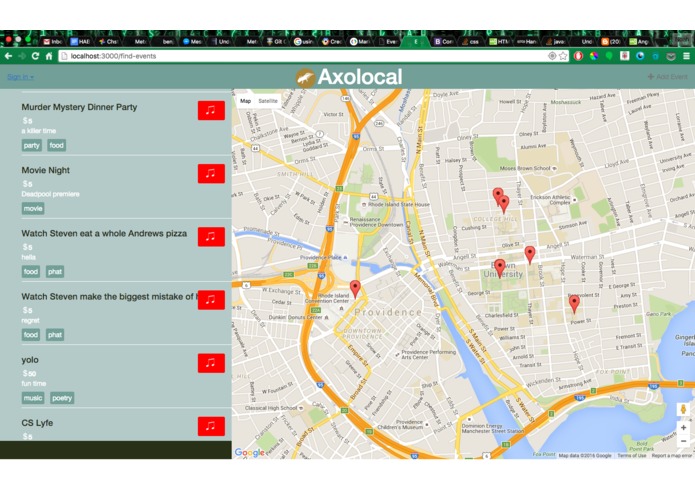Click the Movie Night event title

[x=46, y=170]
